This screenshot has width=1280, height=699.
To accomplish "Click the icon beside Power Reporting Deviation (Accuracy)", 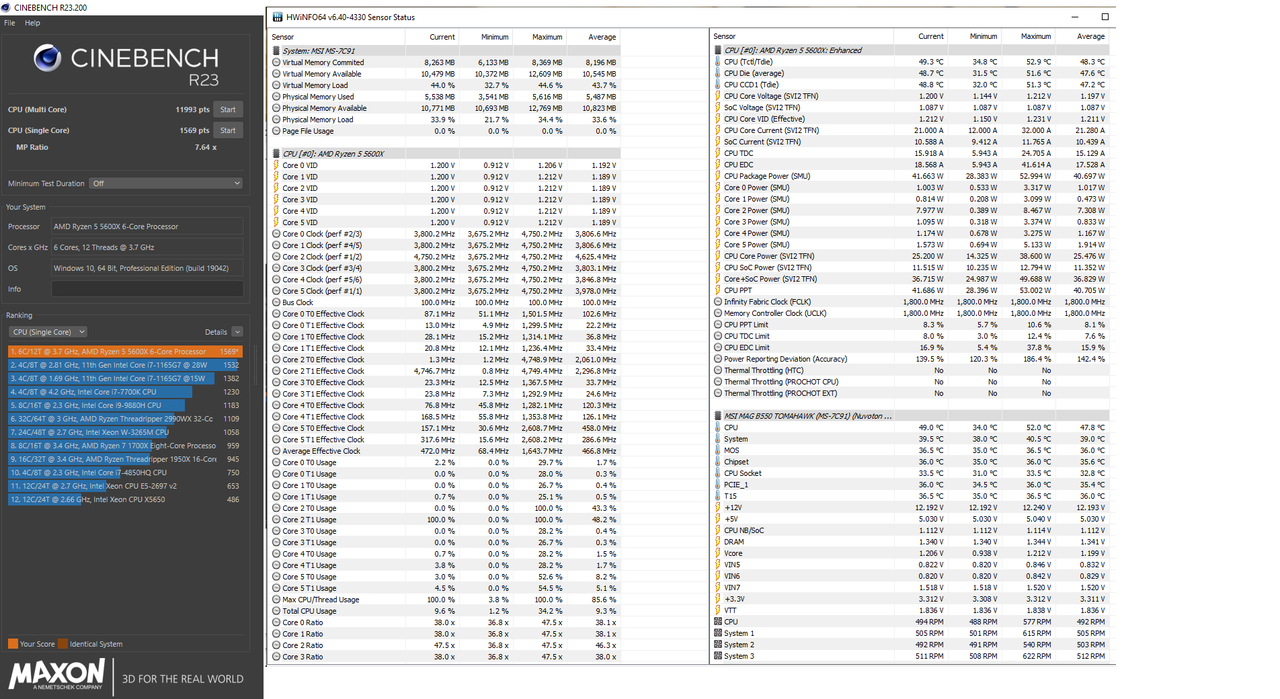I will [718, 359].
